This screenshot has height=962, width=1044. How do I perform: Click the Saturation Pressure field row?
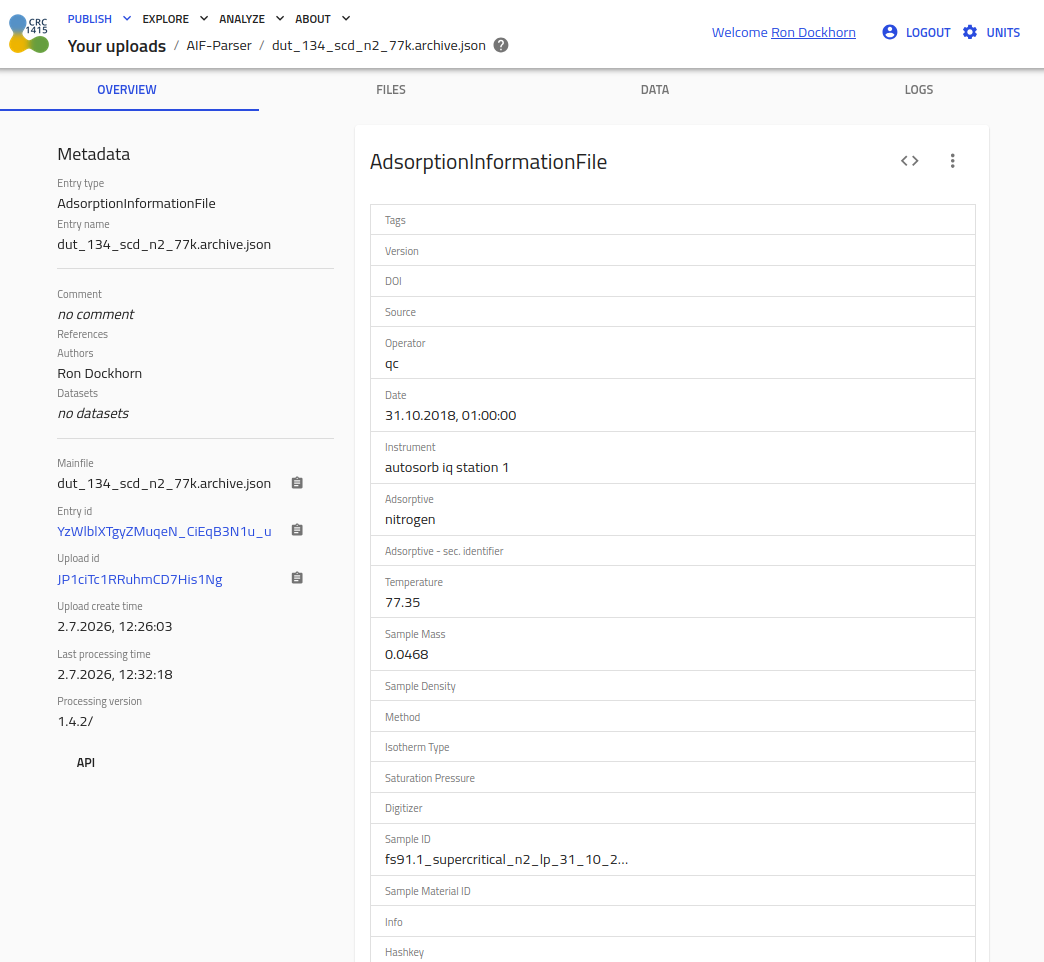click(672, 778)
